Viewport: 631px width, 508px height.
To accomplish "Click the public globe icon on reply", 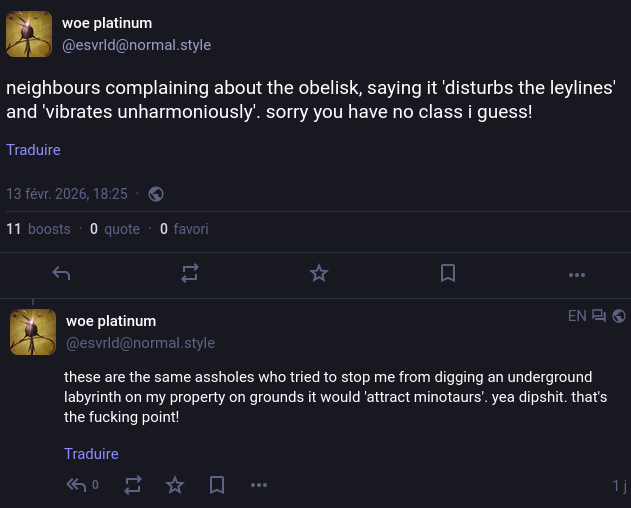I will click(x=619, y=316).
